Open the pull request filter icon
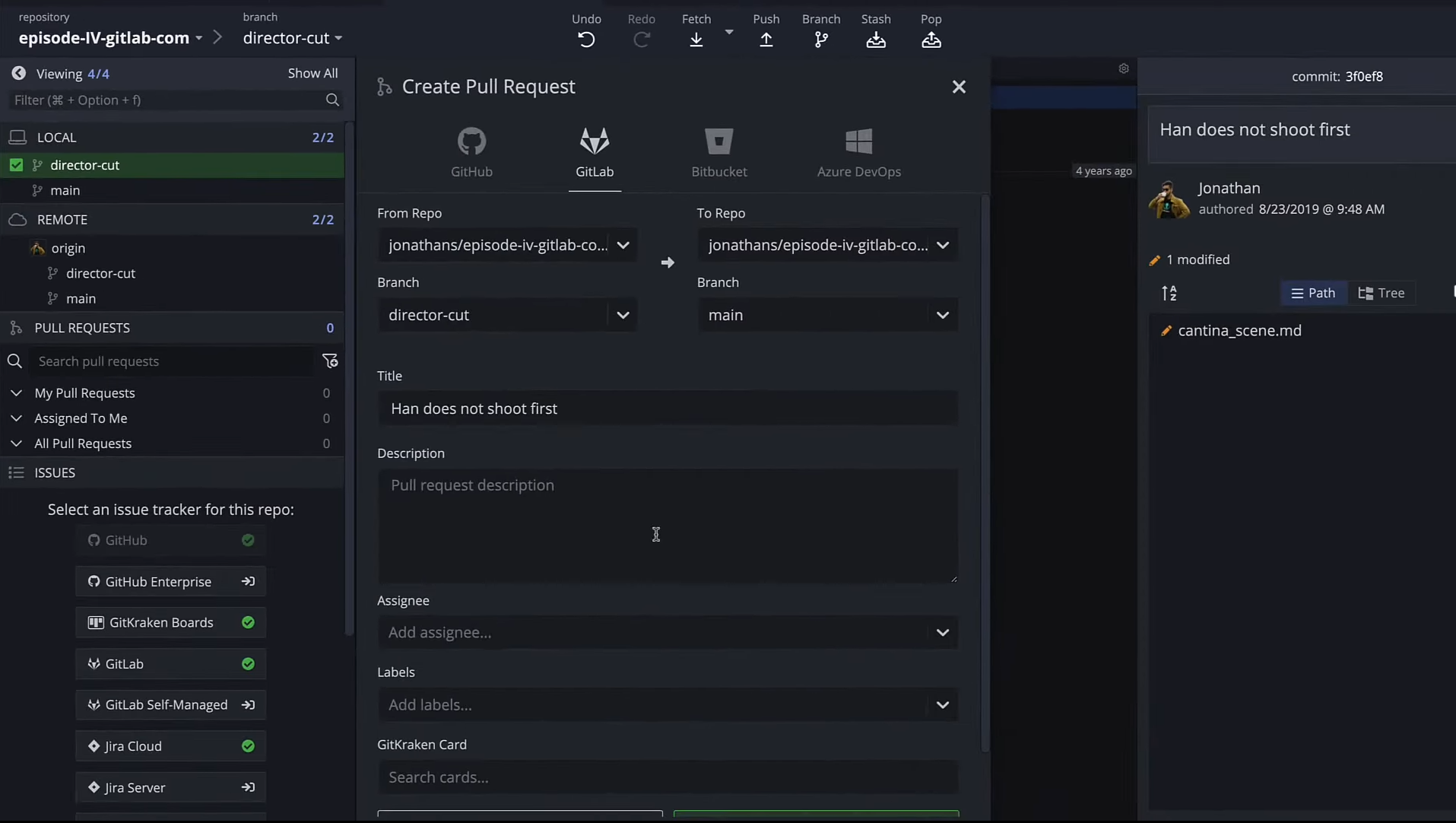This screenshot has height=823, width=1456. (330, 361)
